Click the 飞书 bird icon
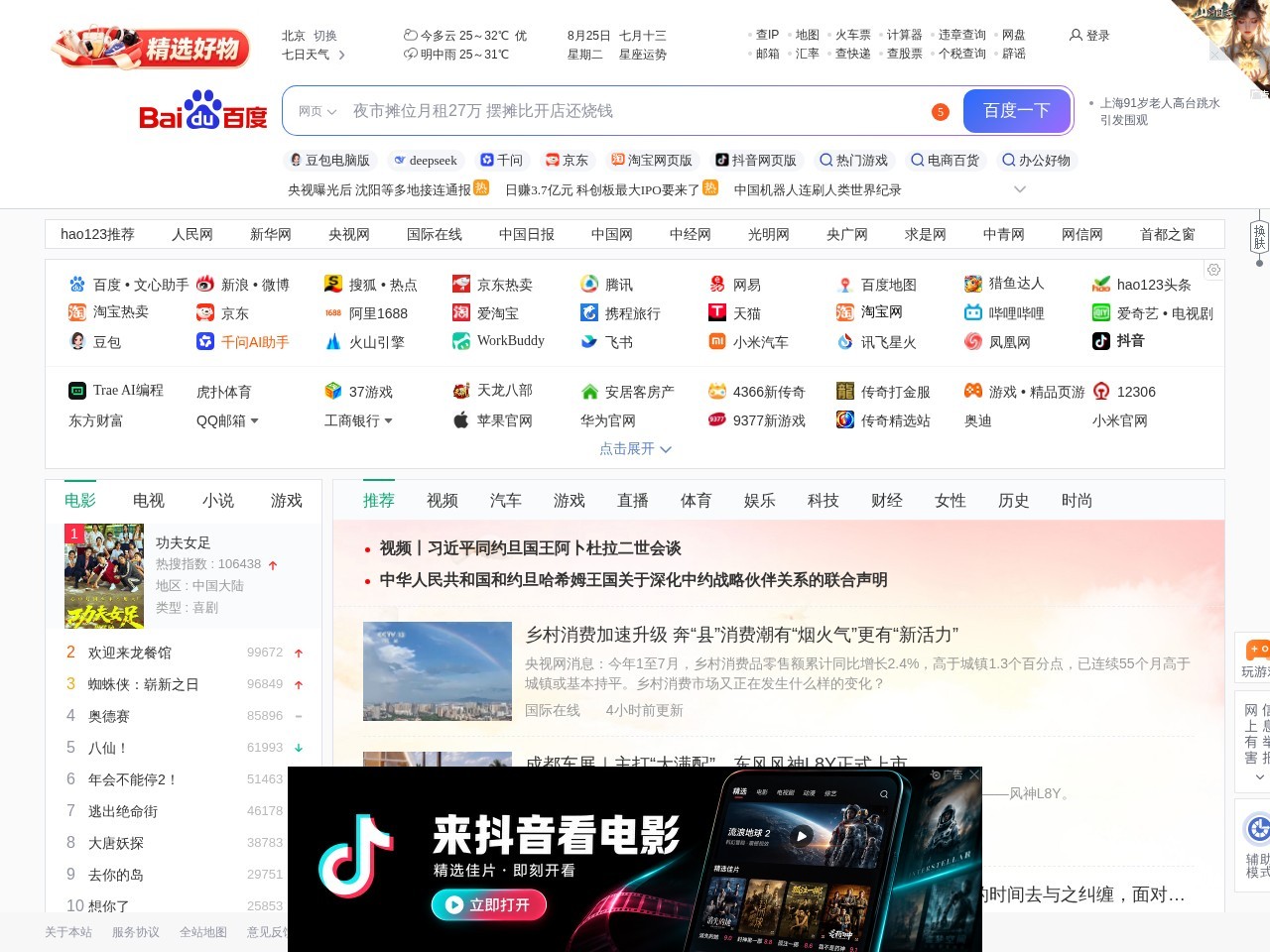1270x952 pixels. (589, 341)
